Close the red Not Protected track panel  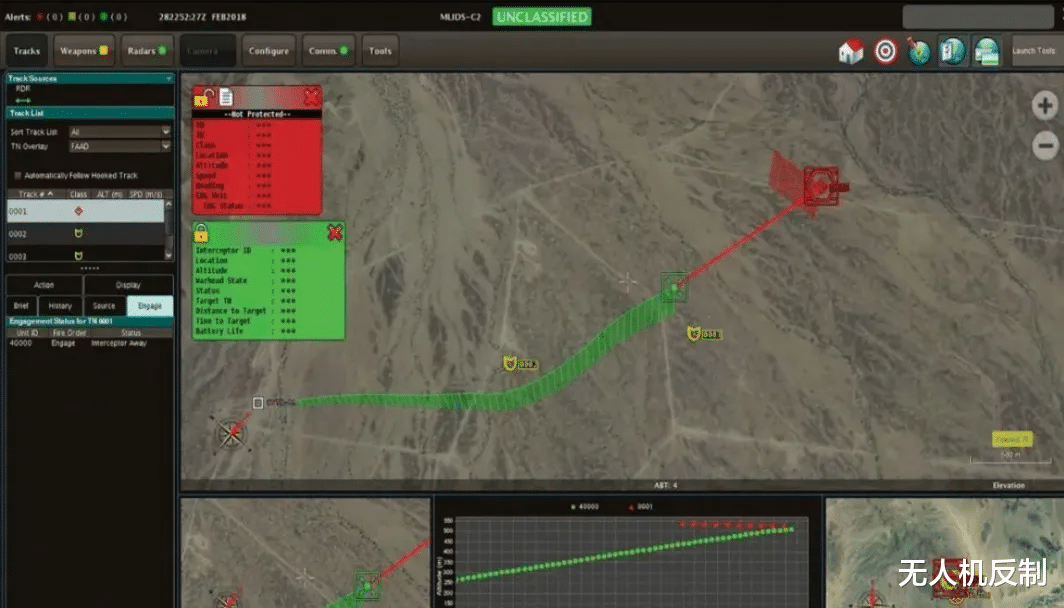coord(311,97)
